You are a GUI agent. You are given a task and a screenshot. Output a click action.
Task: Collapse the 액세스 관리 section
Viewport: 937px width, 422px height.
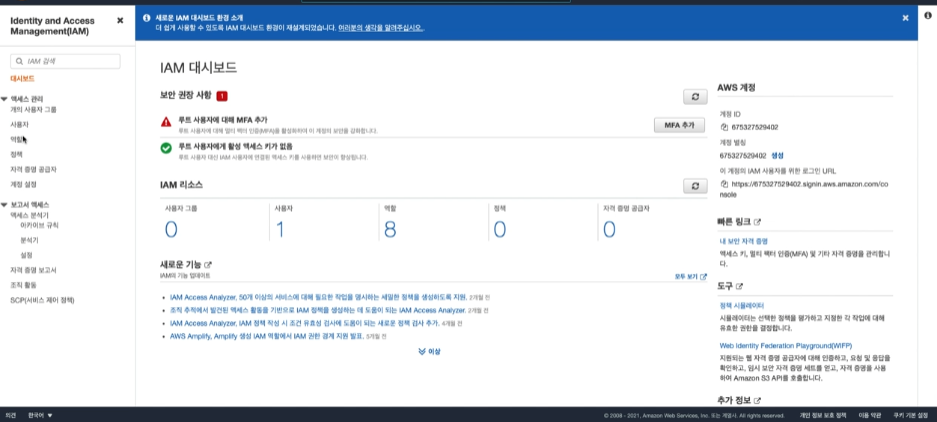[4, 99]
